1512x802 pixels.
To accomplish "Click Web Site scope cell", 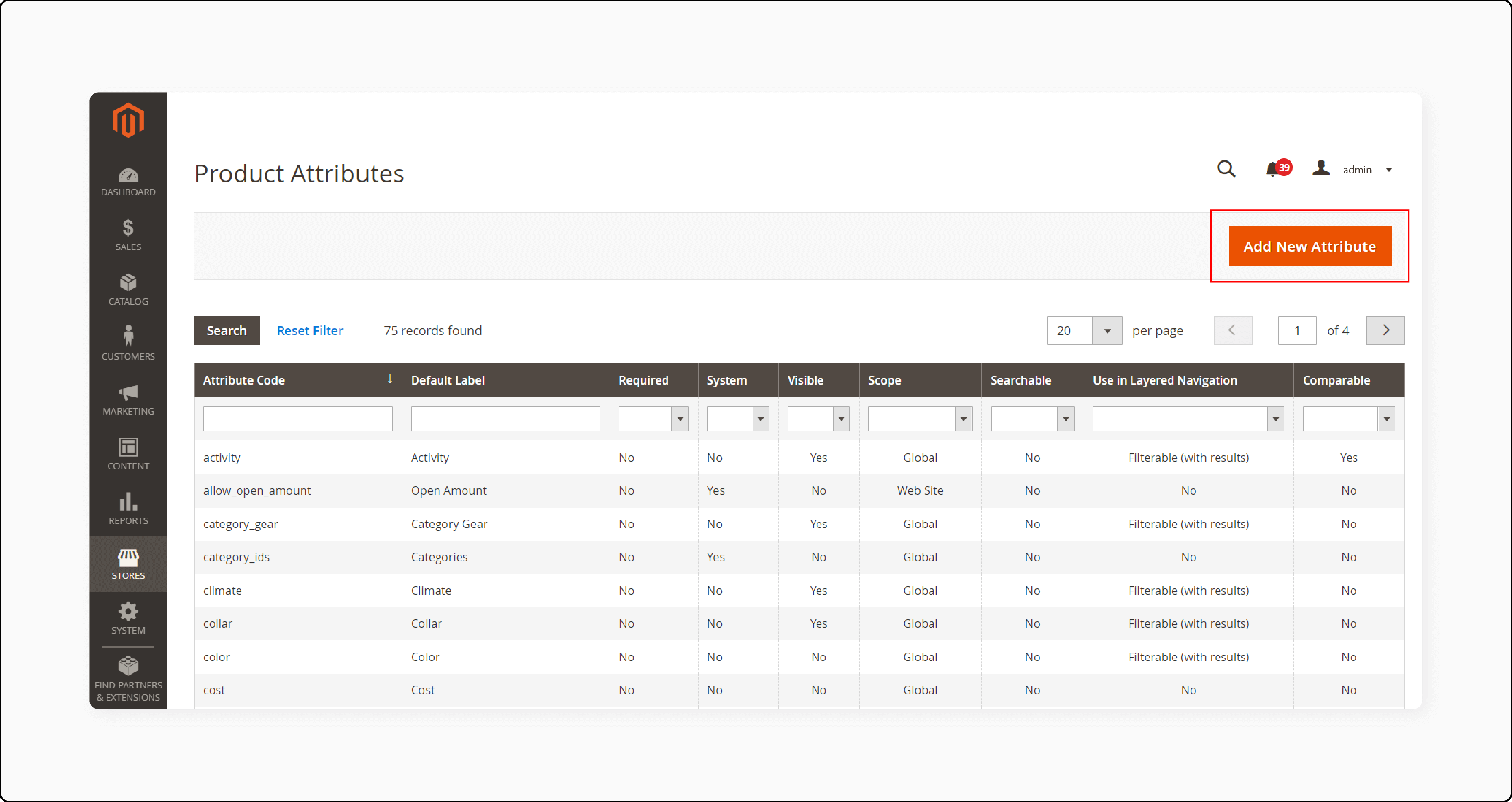I will tap(920, 490).
